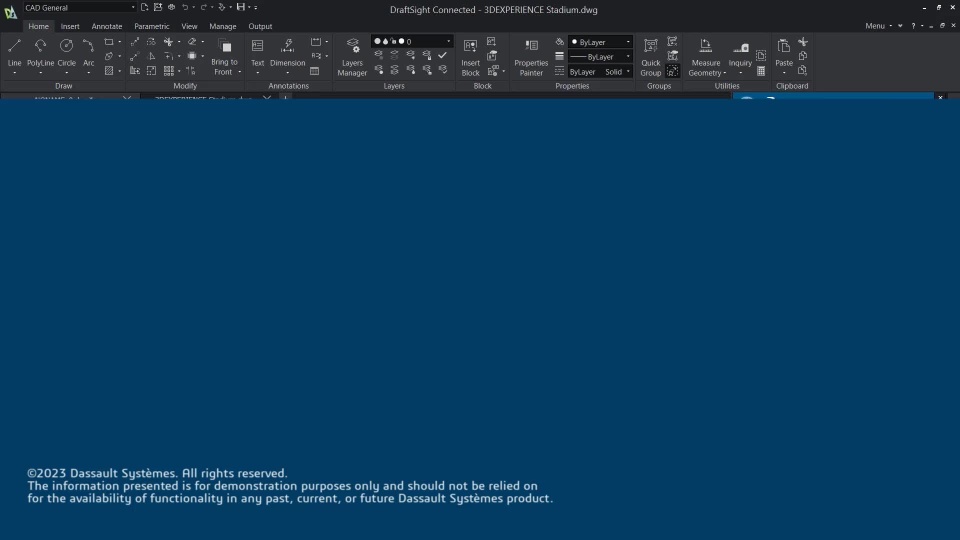Open the Menu dropdown at top right

879,26
